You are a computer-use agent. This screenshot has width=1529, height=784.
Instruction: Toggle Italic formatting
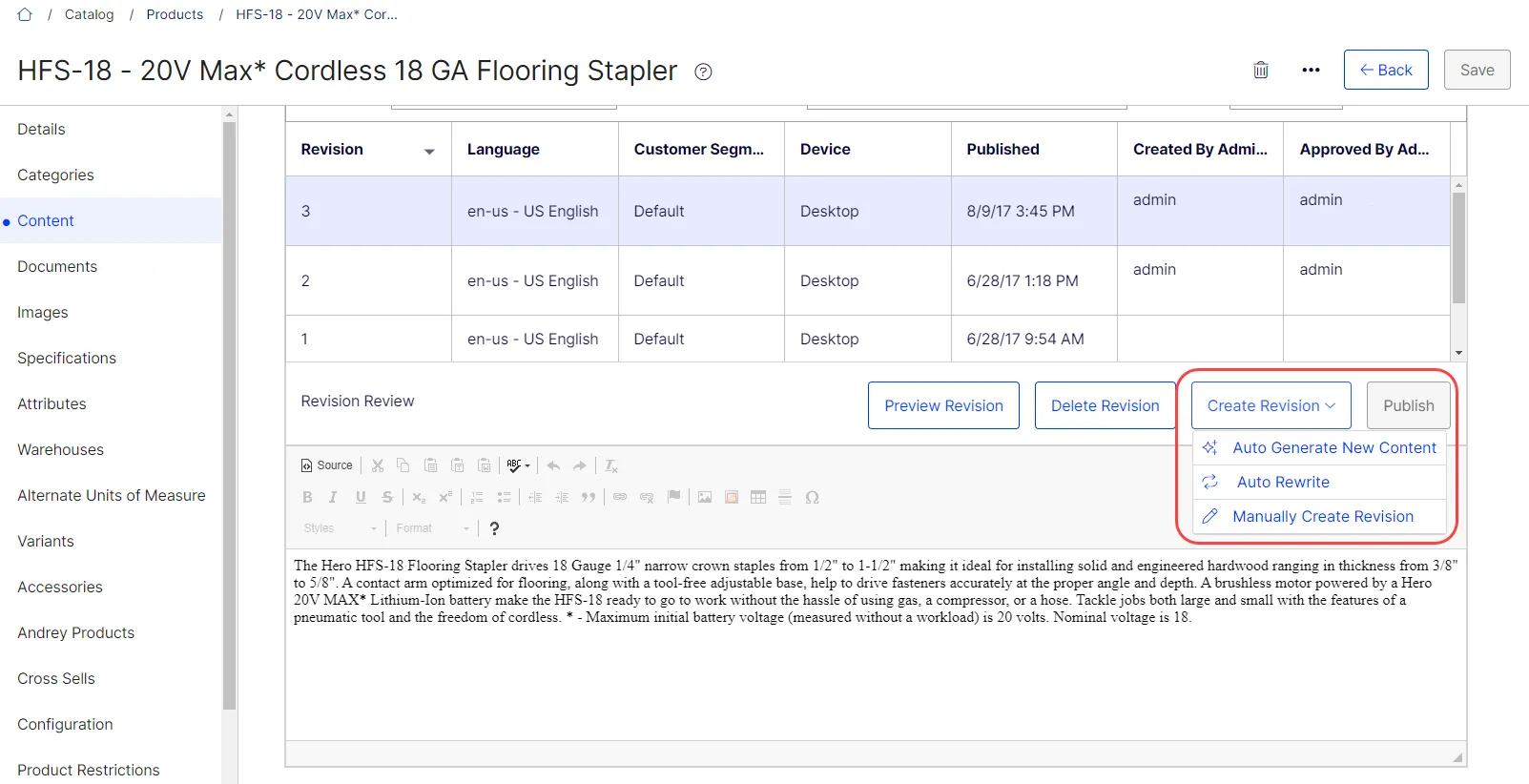pos(333,497)
